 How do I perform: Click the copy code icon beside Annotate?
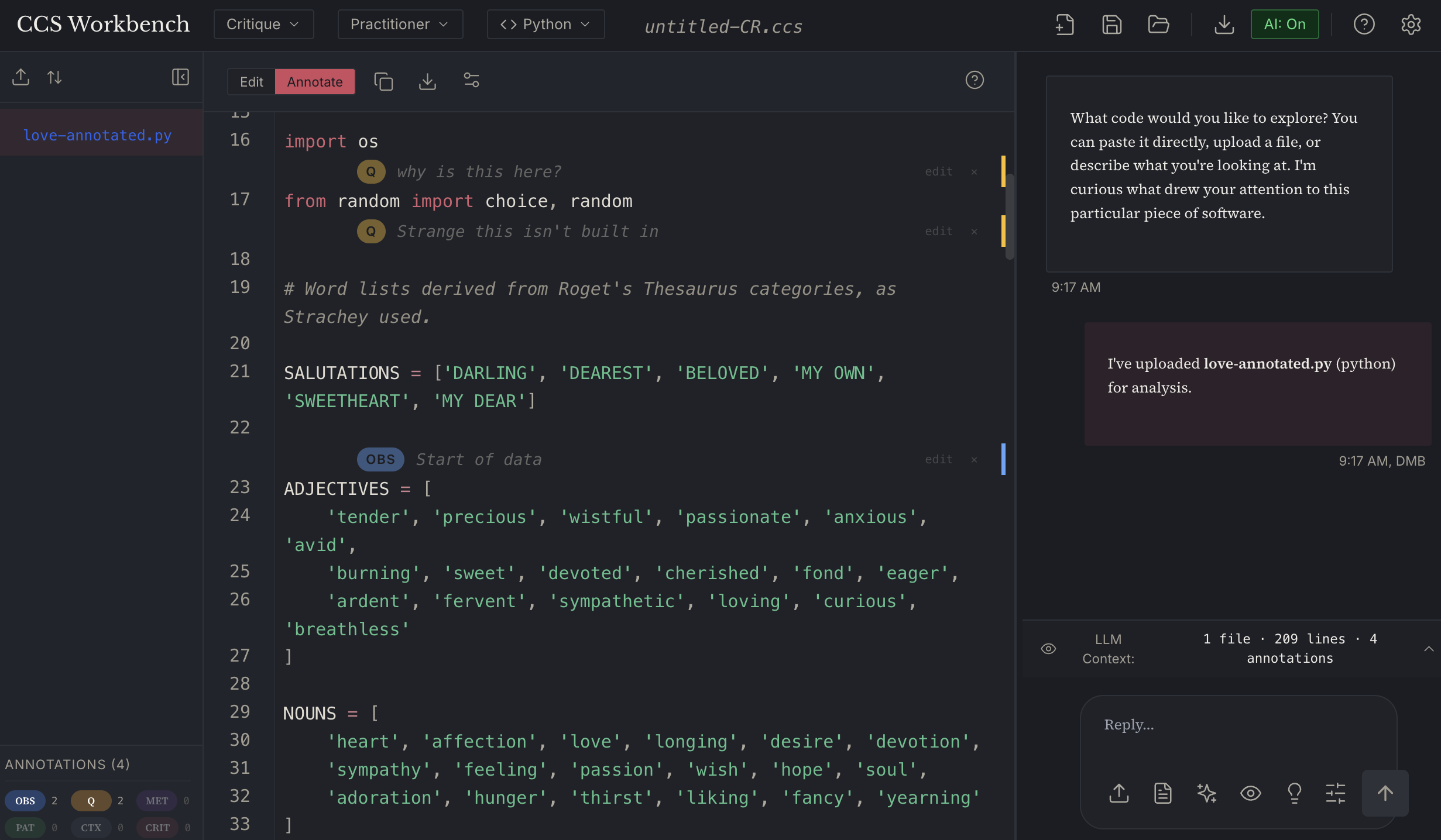click(x=383, y=81)
